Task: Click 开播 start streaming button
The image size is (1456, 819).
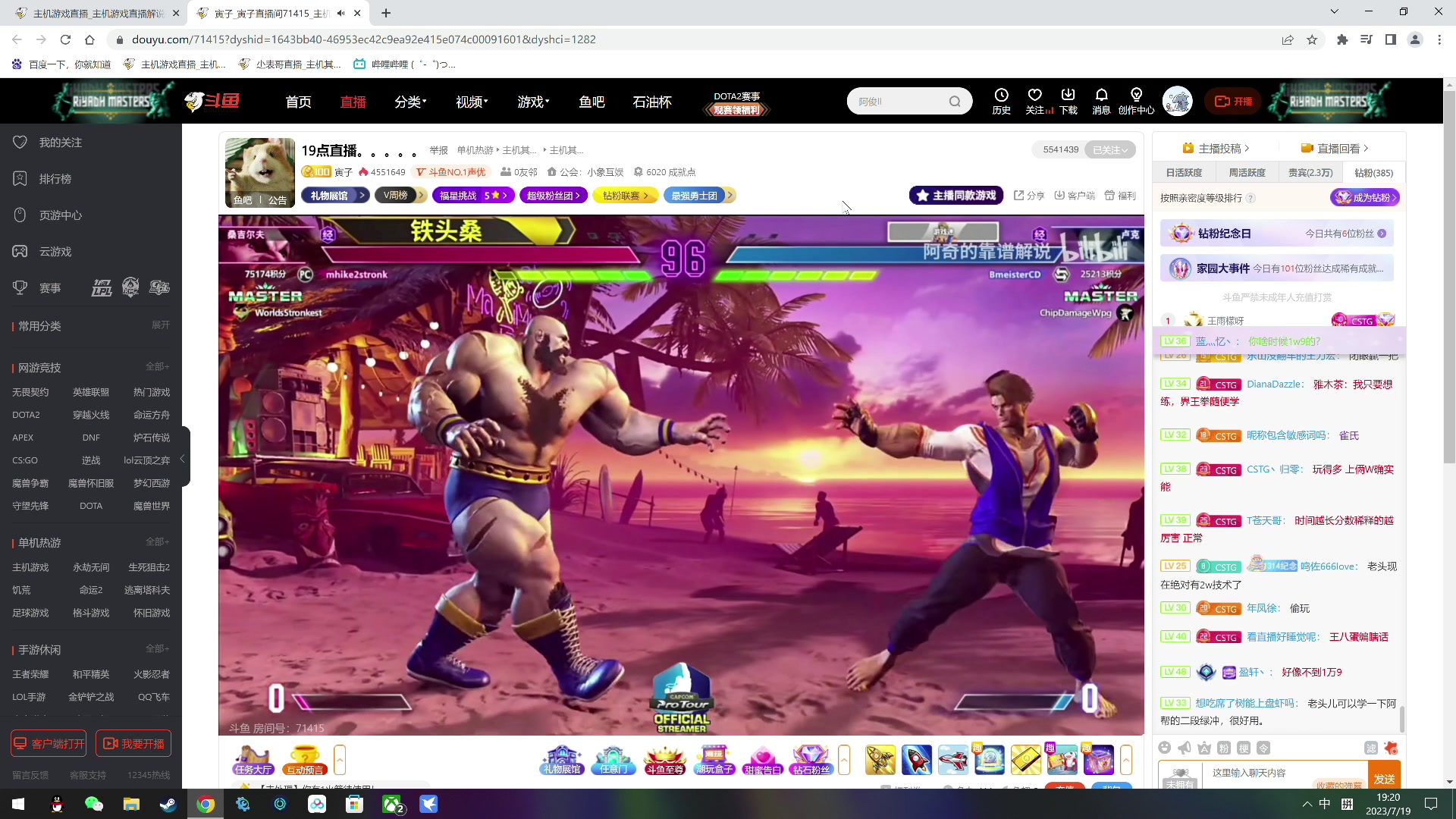Action: click(1233, 102)
